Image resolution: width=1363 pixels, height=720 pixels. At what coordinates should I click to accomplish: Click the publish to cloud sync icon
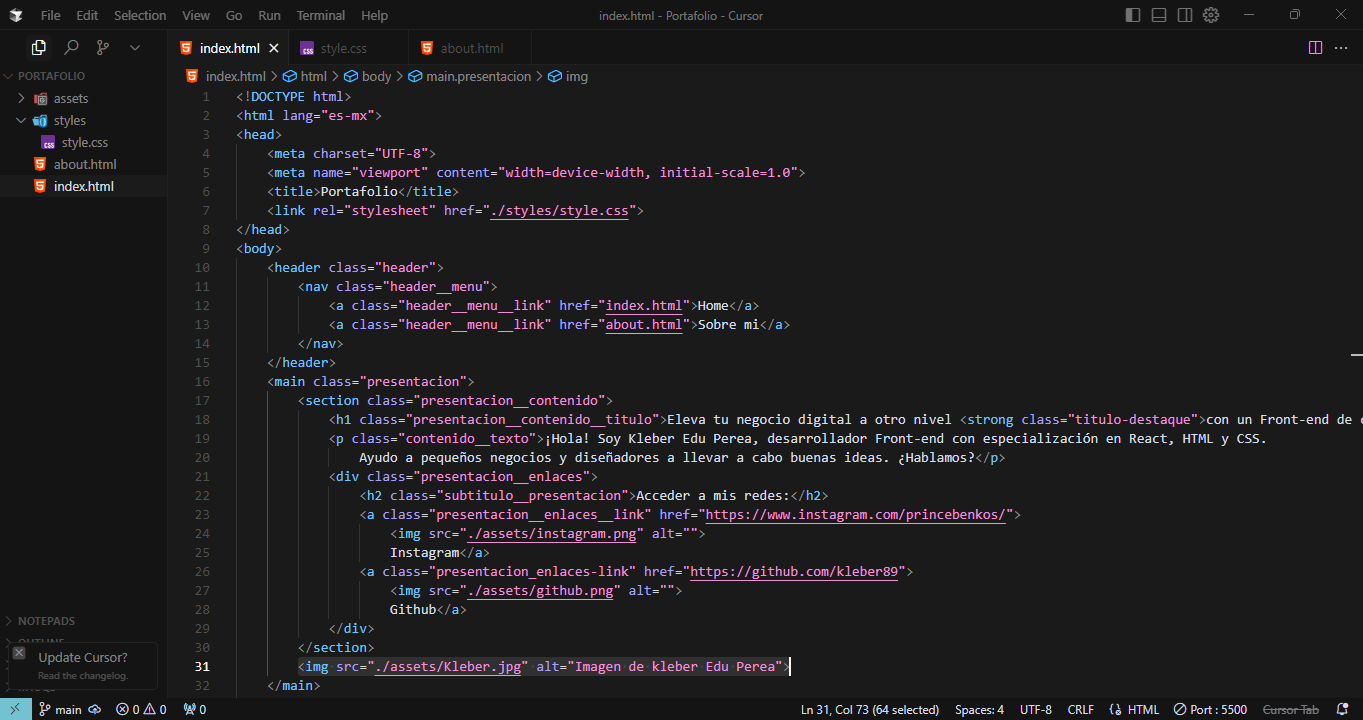pyautogui.click(x=95, y=709)
